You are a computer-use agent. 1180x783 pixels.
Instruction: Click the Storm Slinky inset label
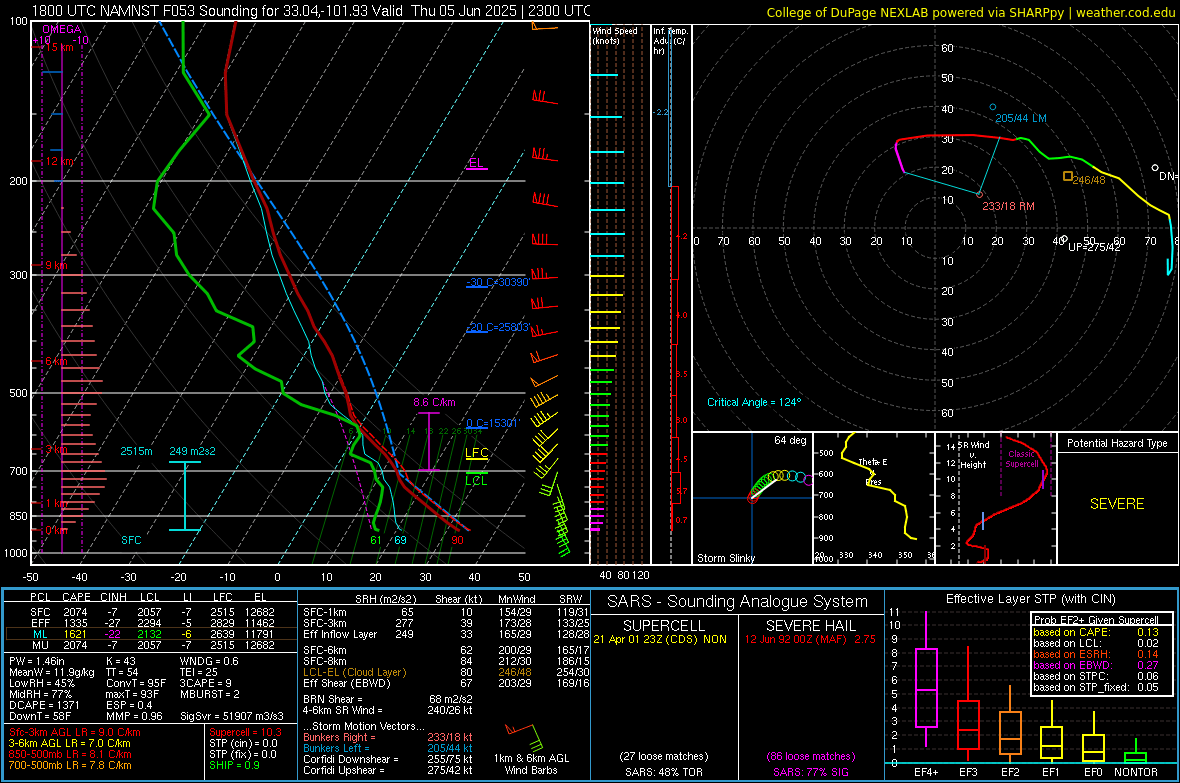pyautogui.click(x=726, y=558)
